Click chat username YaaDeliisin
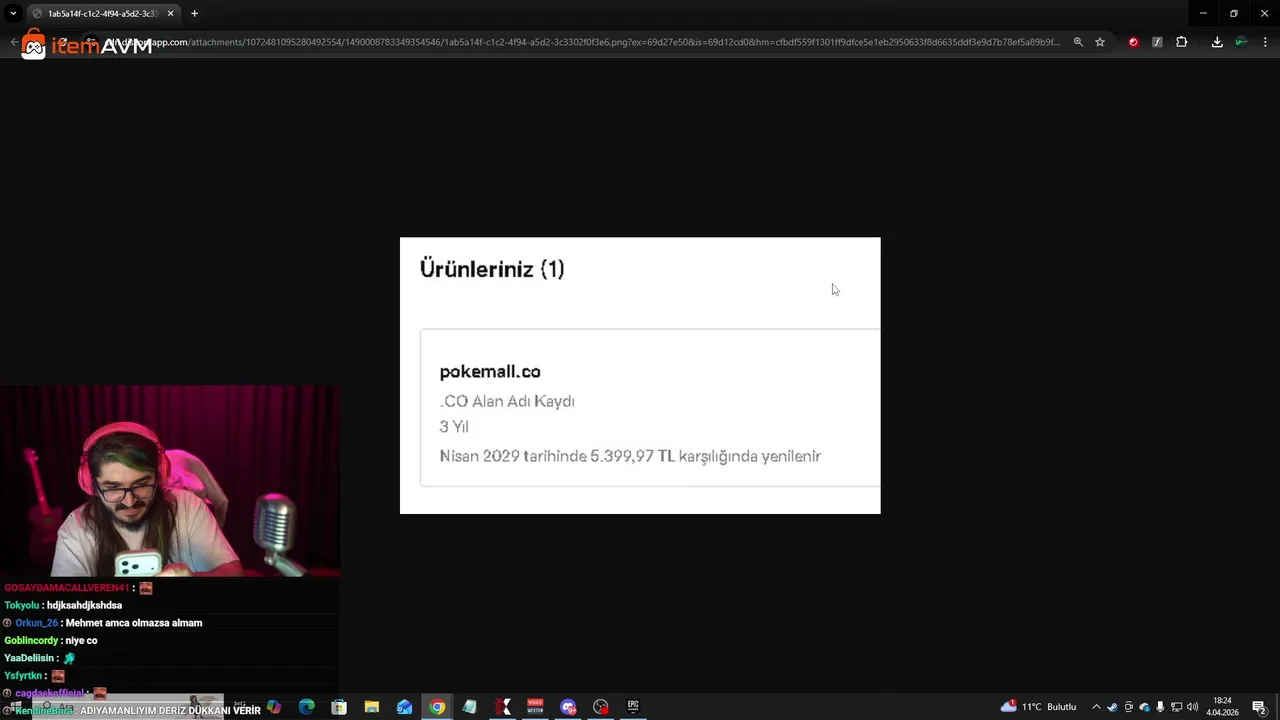The width and height of the screenshot is (1280, 720). click(x=28, y=658)
